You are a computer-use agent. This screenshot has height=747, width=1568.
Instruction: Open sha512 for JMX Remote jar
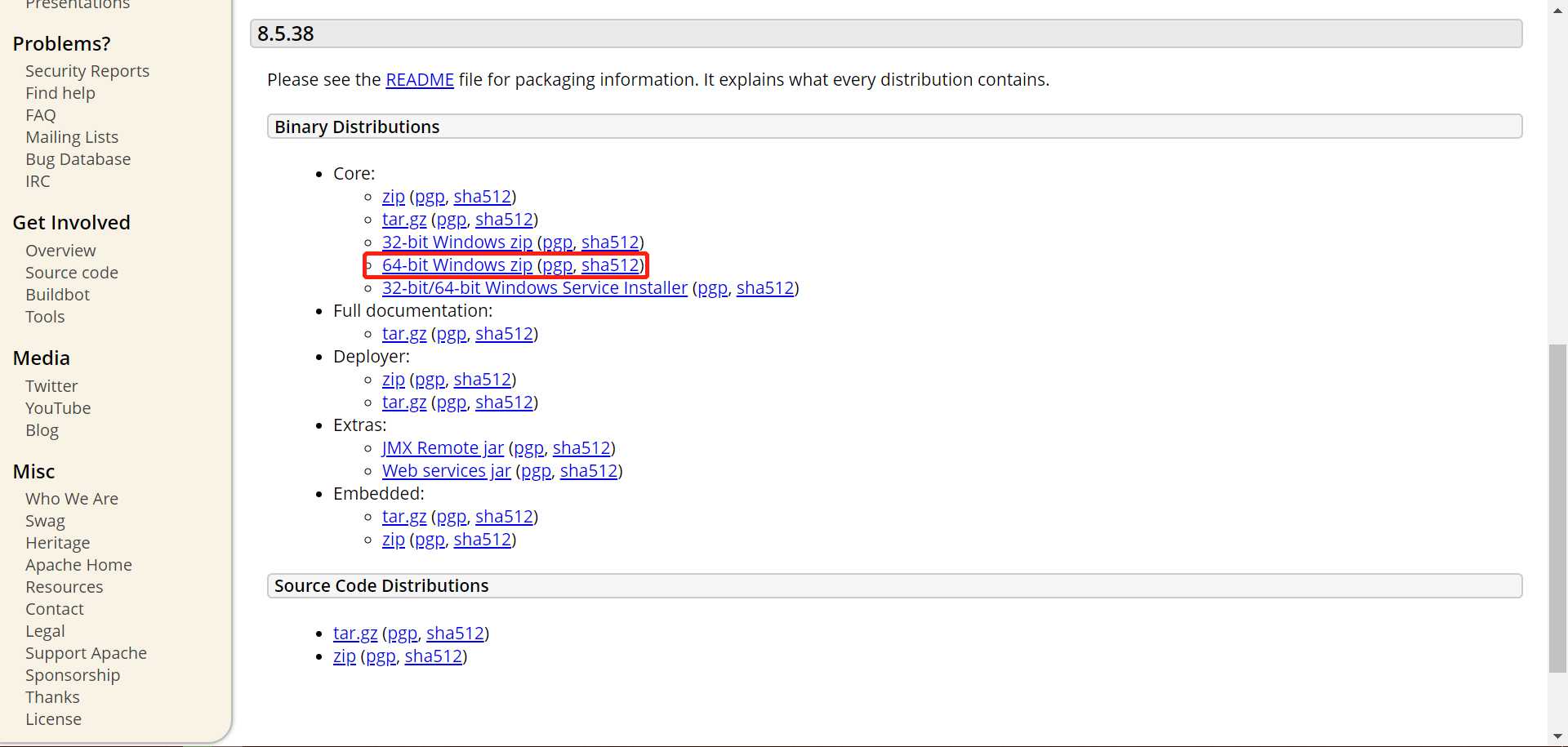coord(581,448)
